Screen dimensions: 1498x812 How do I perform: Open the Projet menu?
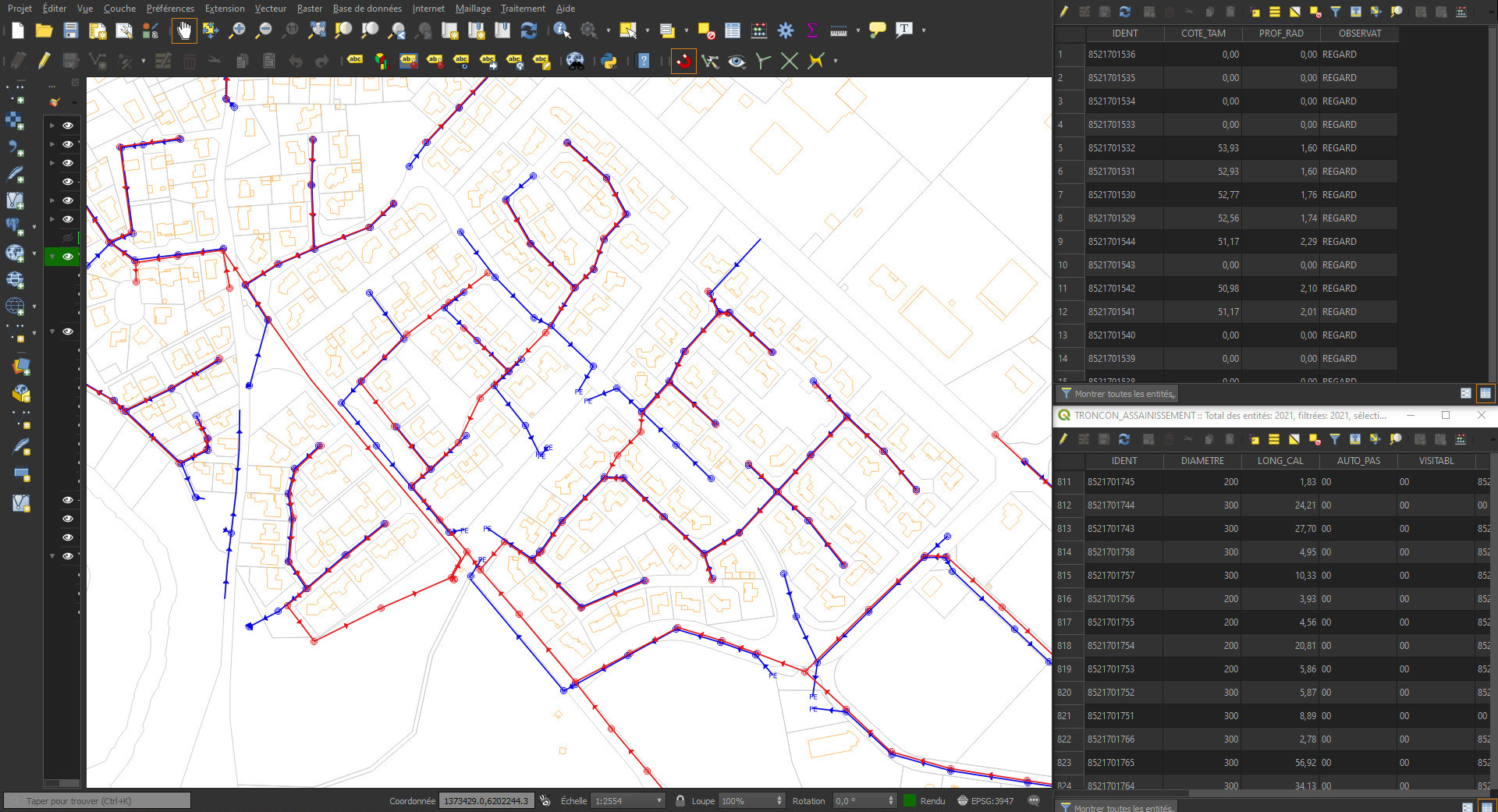pos(20,9)
